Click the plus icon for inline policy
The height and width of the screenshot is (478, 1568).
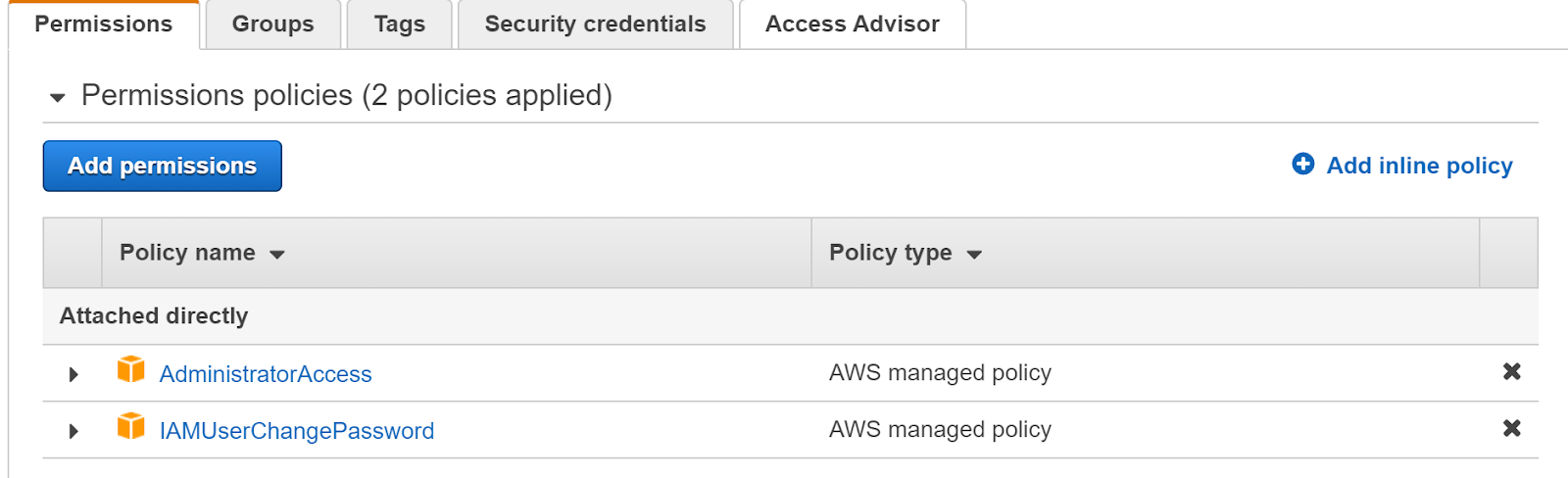[1302, 165]
